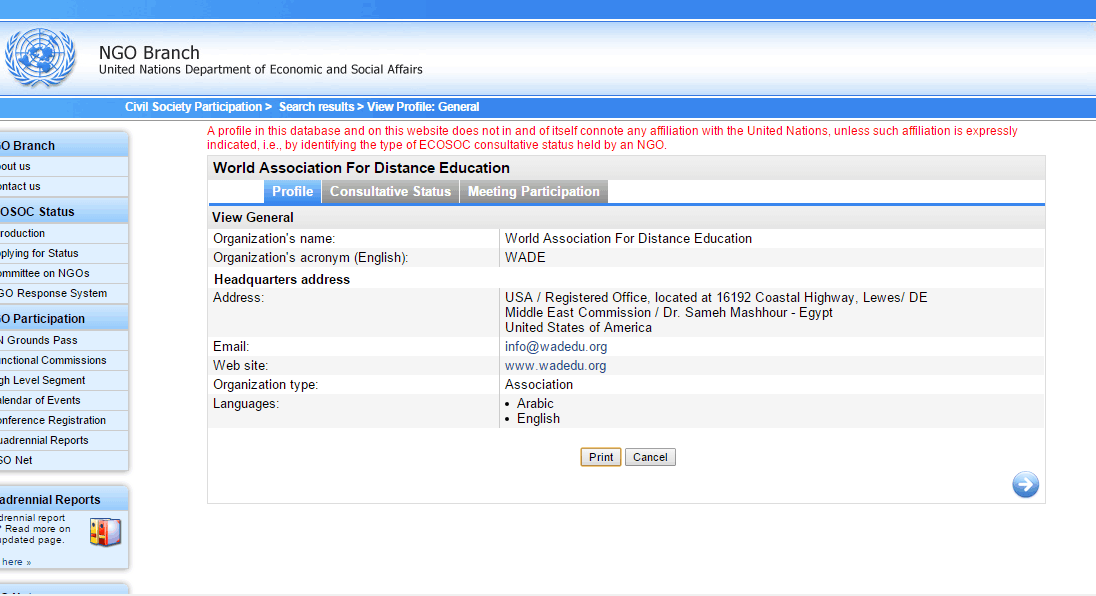Screen dimensions: 1096x596
Task: Go to Civil Society Participation breadcrumb
Action: point(193,107)
